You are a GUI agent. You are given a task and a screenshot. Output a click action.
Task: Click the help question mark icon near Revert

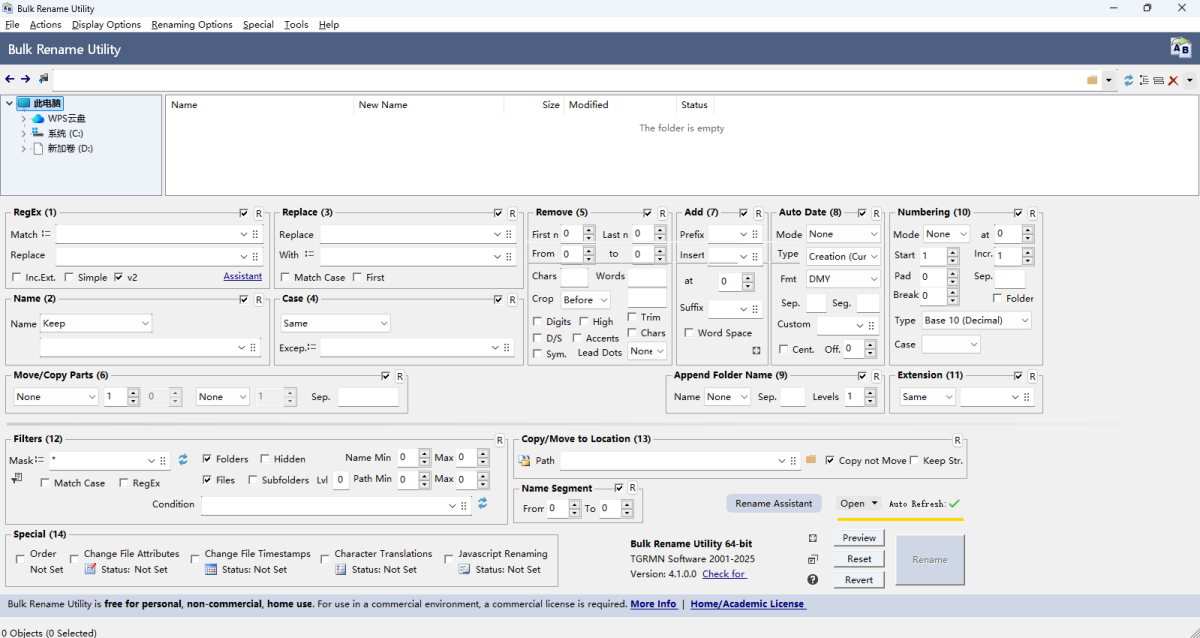click(813, 580)
